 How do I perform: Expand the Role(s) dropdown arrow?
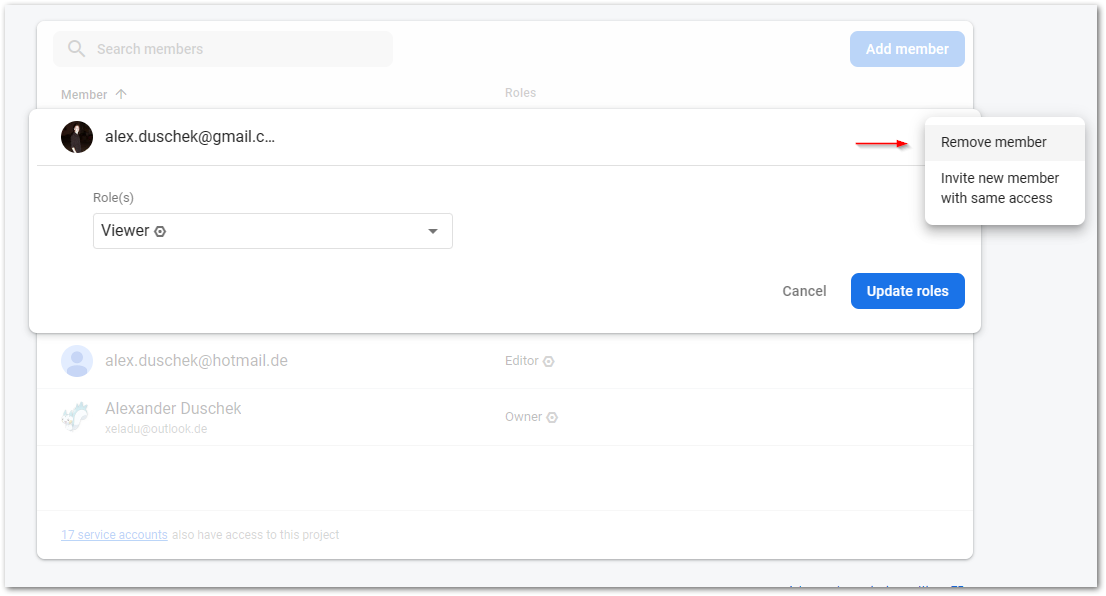(433, 231)
